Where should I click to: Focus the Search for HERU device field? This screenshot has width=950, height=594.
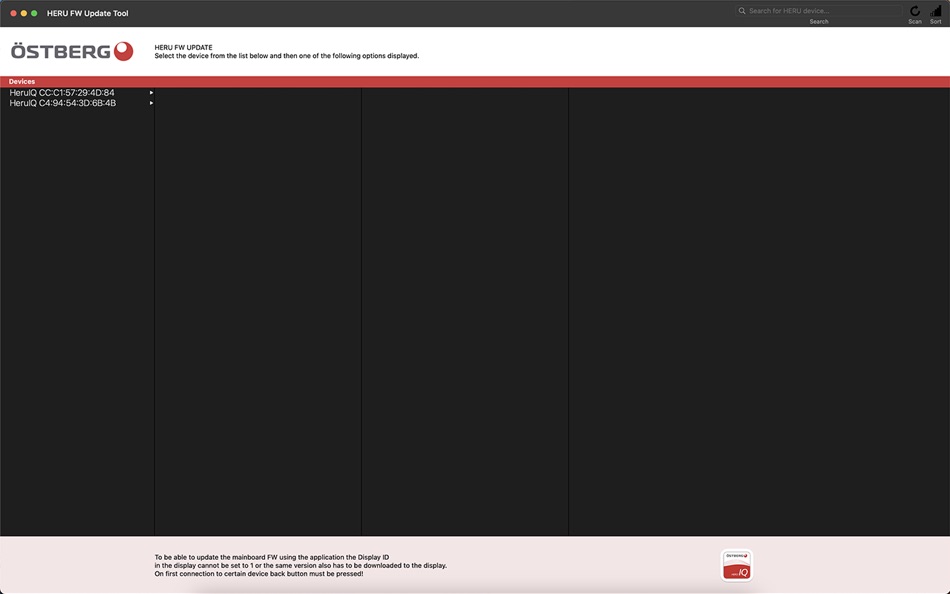click(819, 11)
